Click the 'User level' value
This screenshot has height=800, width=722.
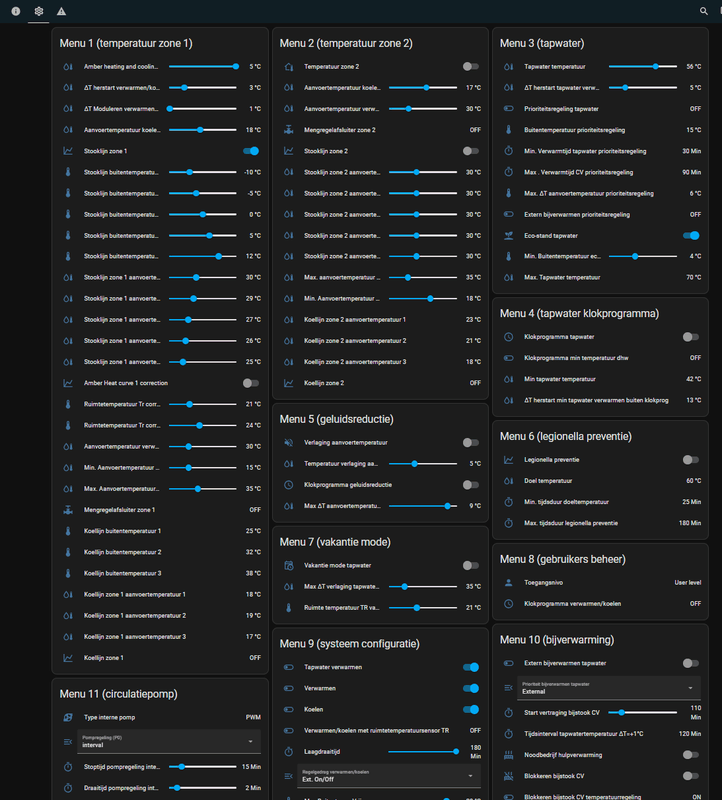click(687, 583)
